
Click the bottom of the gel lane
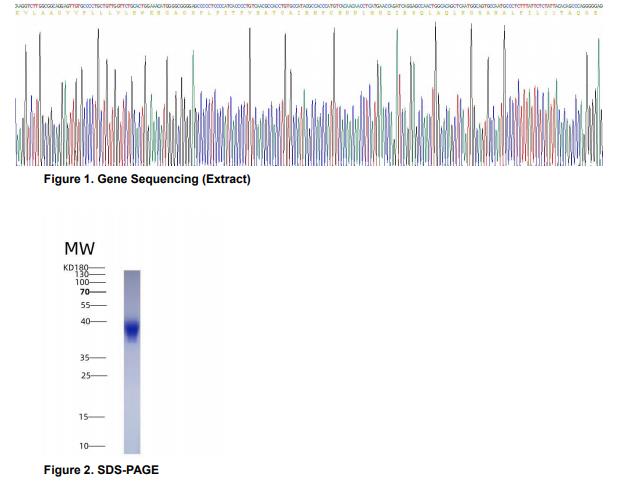click(131, 449)
